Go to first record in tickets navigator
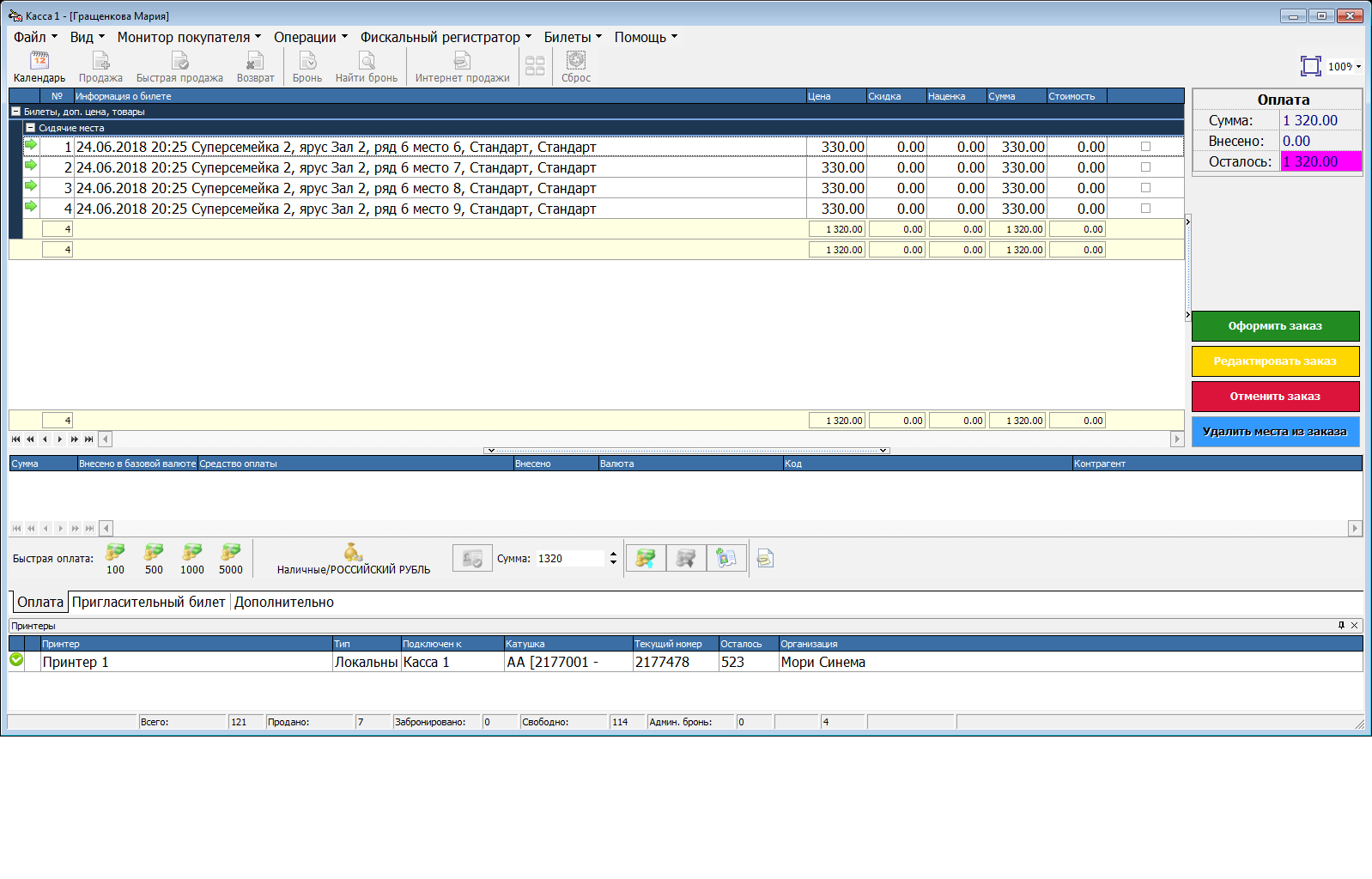Viewport: 1372px width, 879px height. [x=15, y=439]
